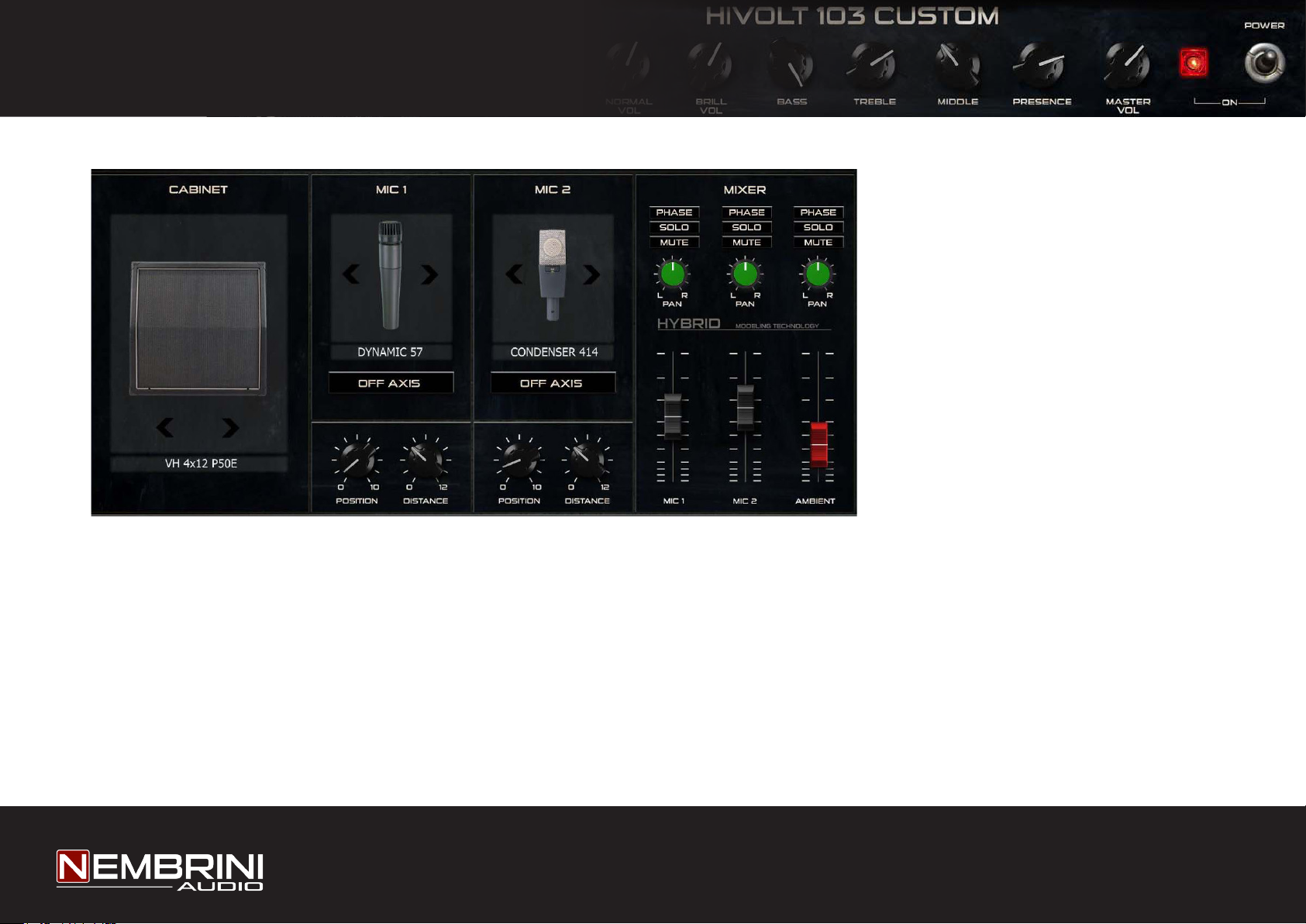1306x924 pixels.
Task: Toggle PHASE for Ambient channel
Action: 818,212
